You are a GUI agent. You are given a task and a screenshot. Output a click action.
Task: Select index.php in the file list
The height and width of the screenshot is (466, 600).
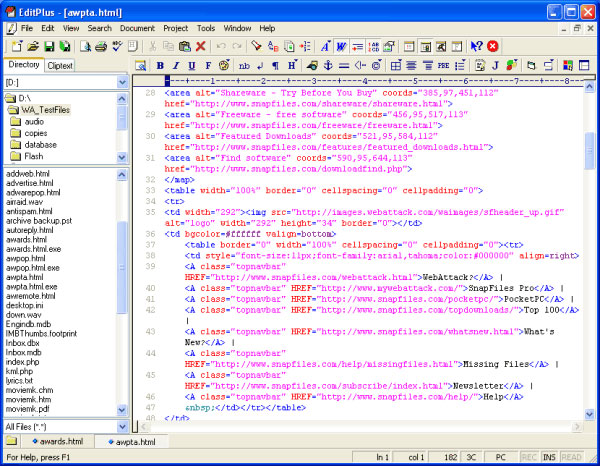pyautogui.click(x=22, y=362)
